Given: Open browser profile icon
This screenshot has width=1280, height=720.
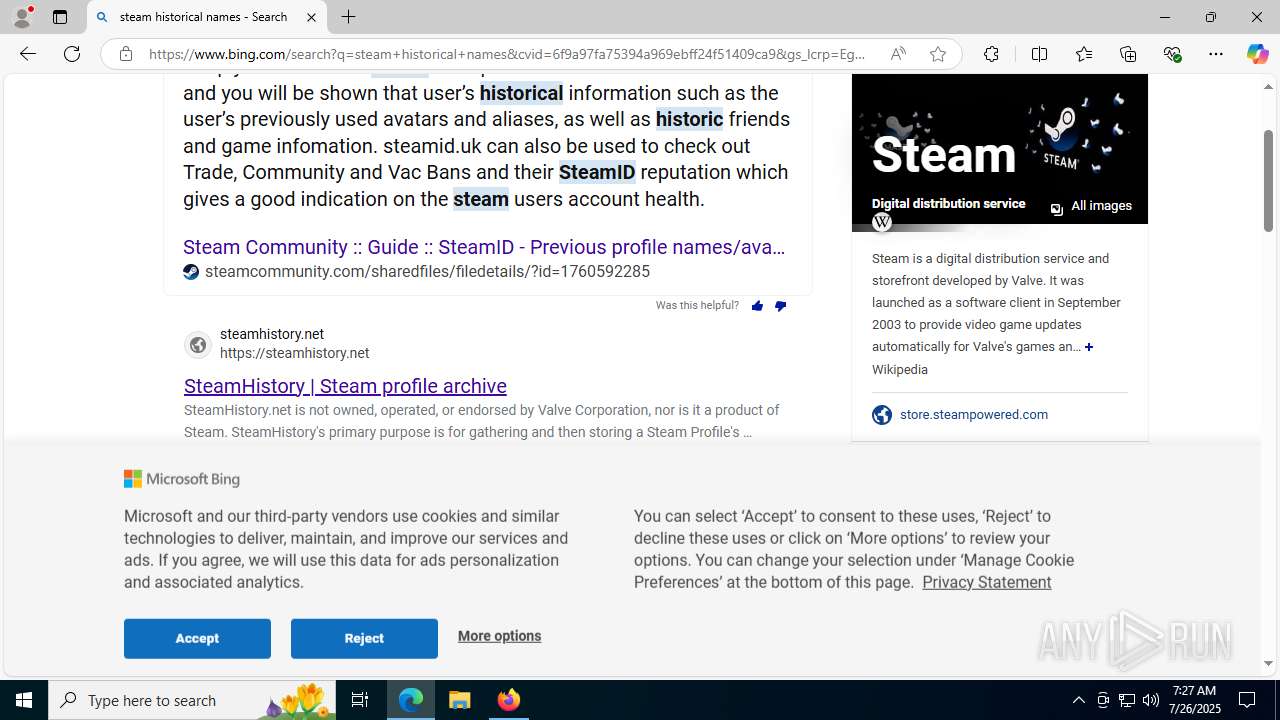Looking at the screenshot, I should tap(22, 17).
